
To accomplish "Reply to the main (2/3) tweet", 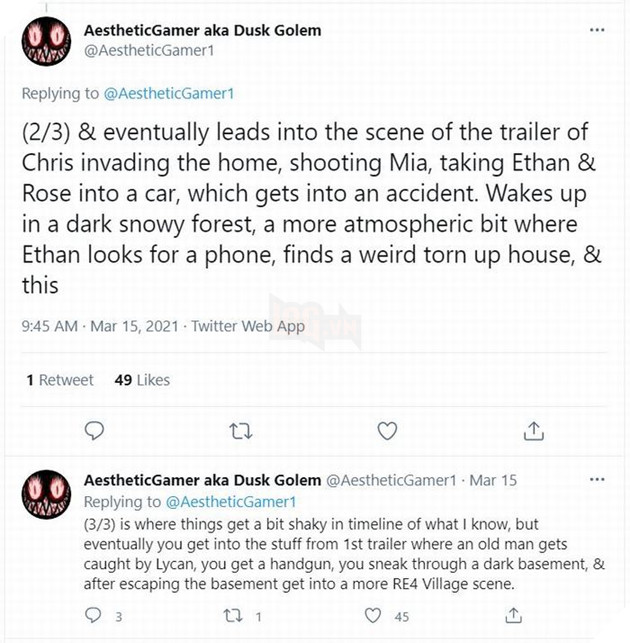I will [95, 431].
